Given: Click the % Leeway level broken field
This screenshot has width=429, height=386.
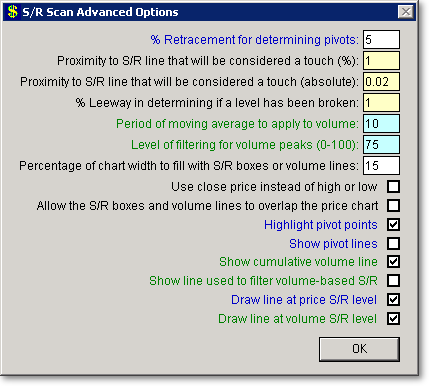Looking at the screenshot, I should coord(381,103).
